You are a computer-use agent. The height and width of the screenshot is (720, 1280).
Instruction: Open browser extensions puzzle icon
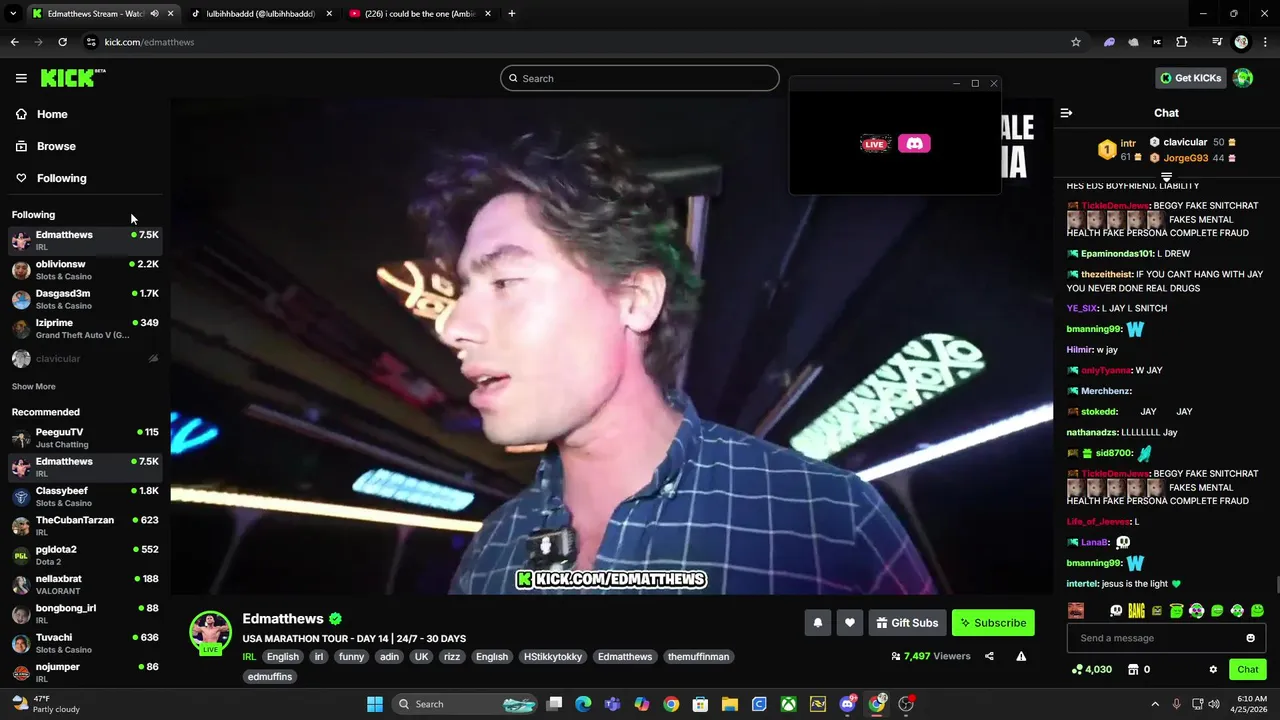(x=1181, y=42)
